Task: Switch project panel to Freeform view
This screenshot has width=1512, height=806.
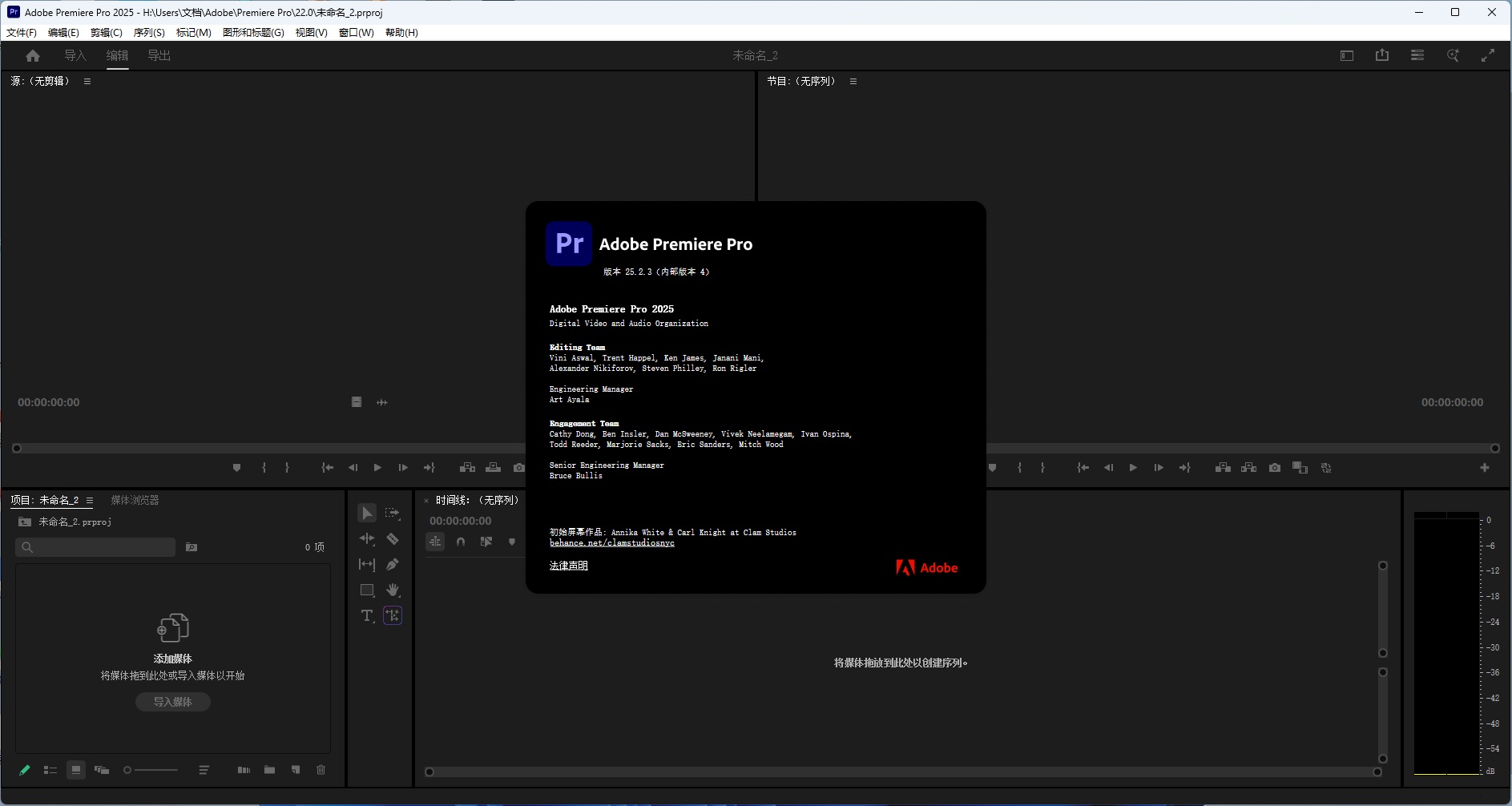Action: pos(102,770)
